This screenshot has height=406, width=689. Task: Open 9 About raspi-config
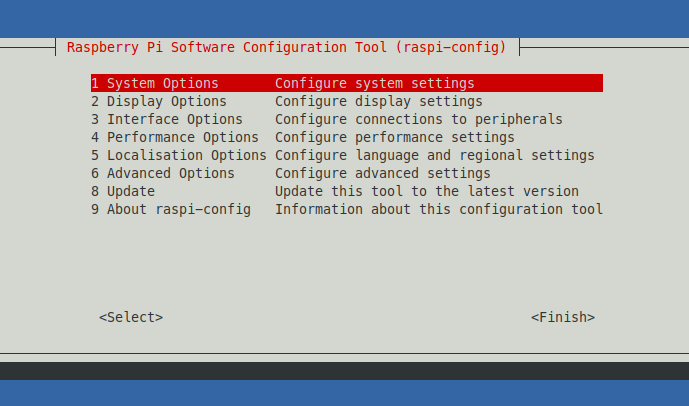coord(347,209)
